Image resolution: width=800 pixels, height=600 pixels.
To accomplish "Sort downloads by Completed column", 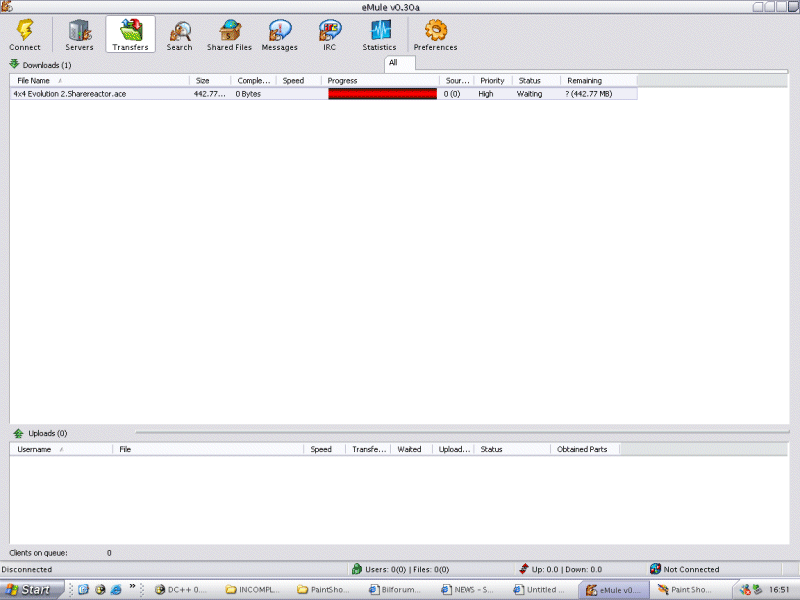I will 254,81.
